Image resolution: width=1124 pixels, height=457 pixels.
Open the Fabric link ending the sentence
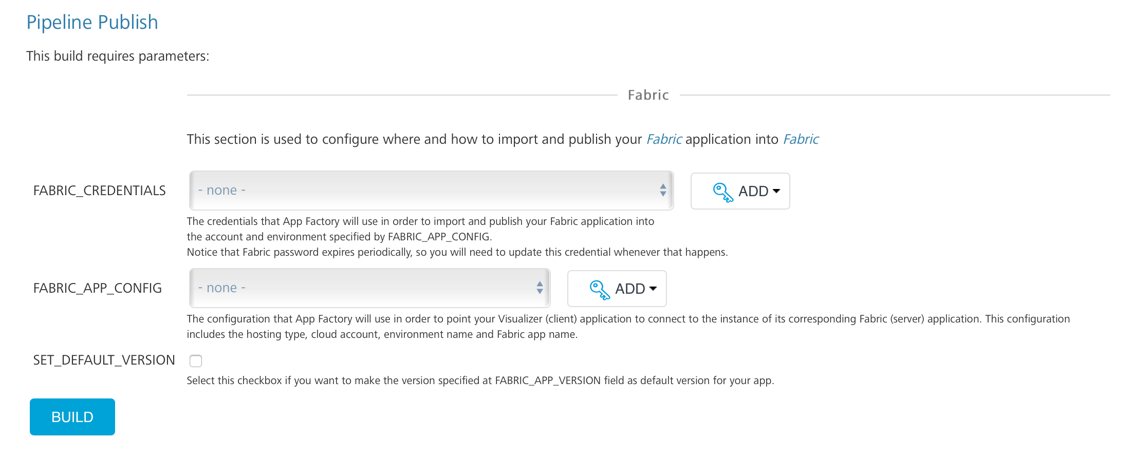click(800, 139)
